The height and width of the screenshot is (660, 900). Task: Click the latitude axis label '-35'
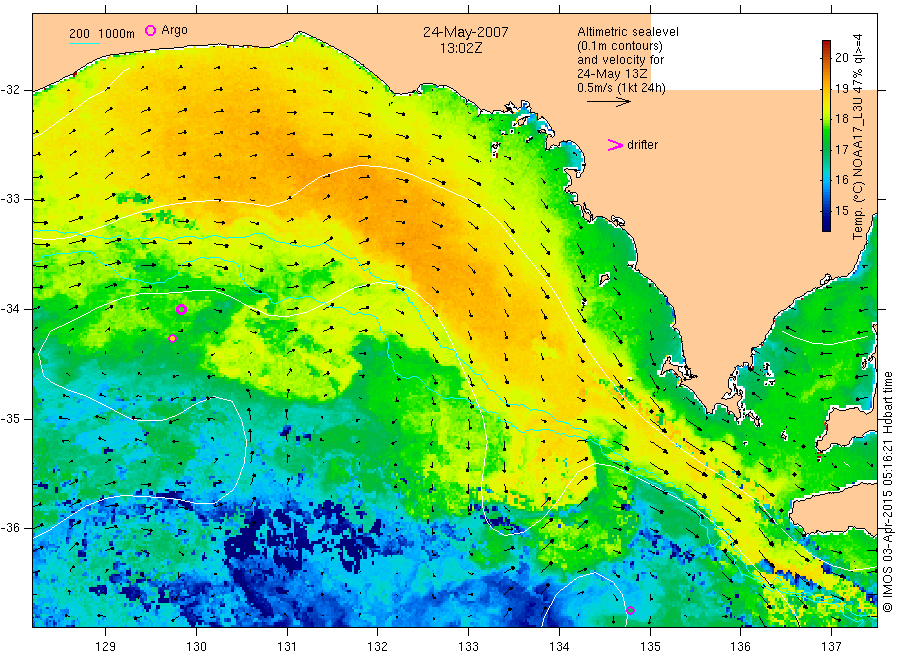[10, 418]
